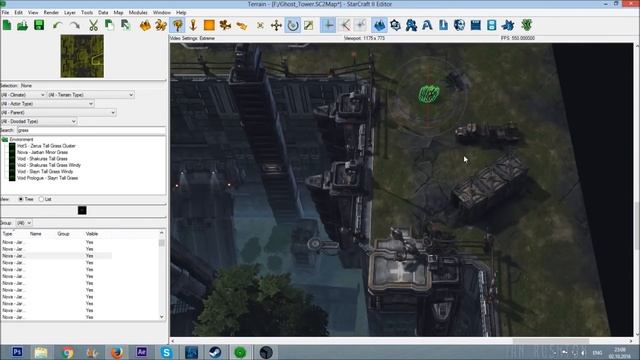
Task: Open the Data menu
Action: (x=103, y=13)
